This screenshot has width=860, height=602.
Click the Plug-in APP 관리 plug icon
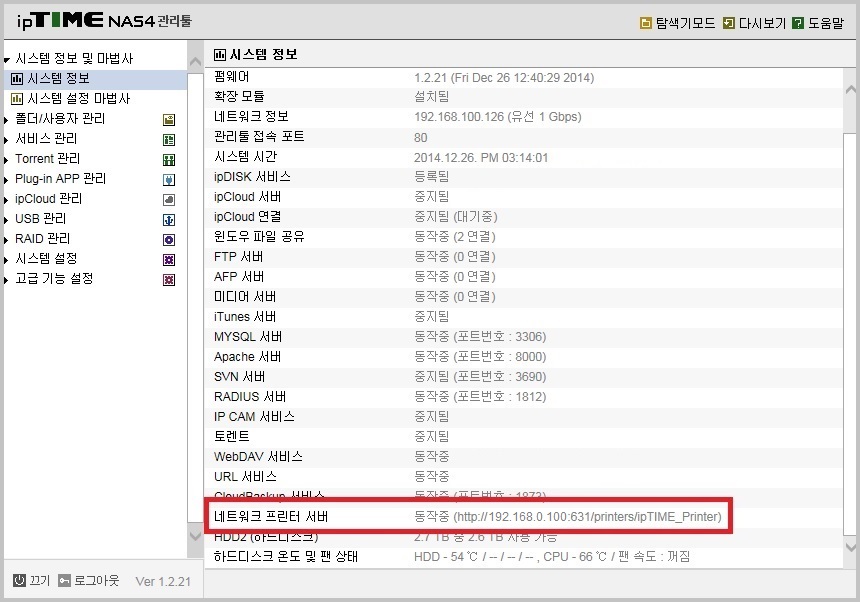point(169,180)
